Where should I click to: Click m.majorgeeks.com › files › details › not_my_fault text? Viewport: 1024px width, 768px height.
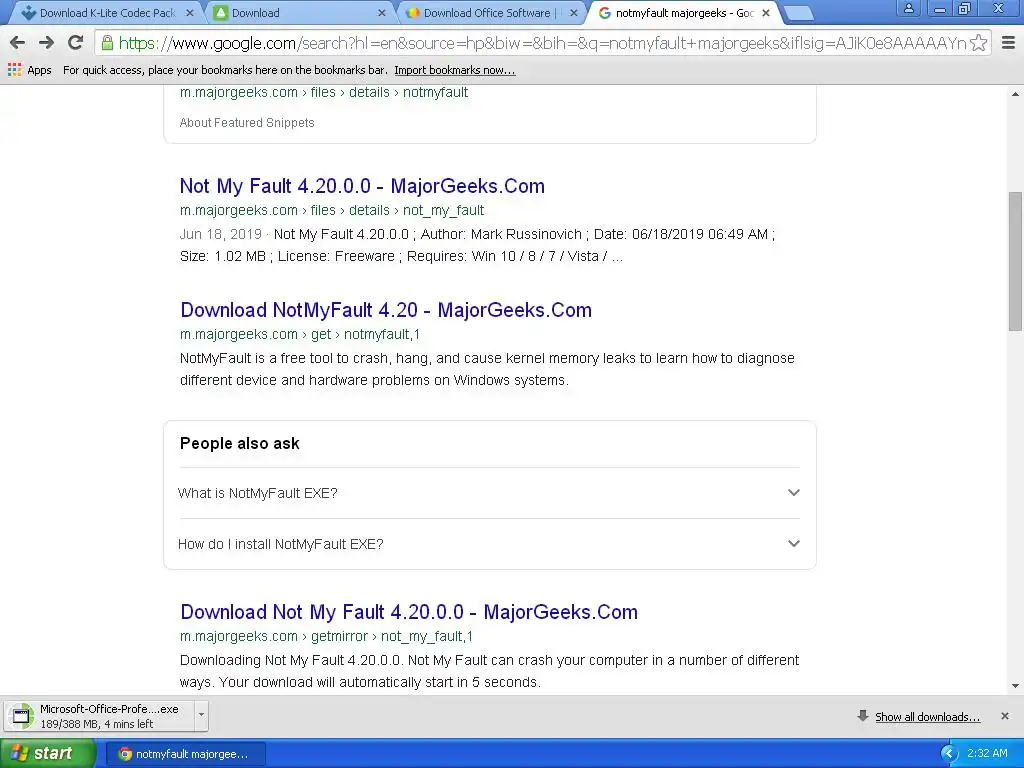332,210
